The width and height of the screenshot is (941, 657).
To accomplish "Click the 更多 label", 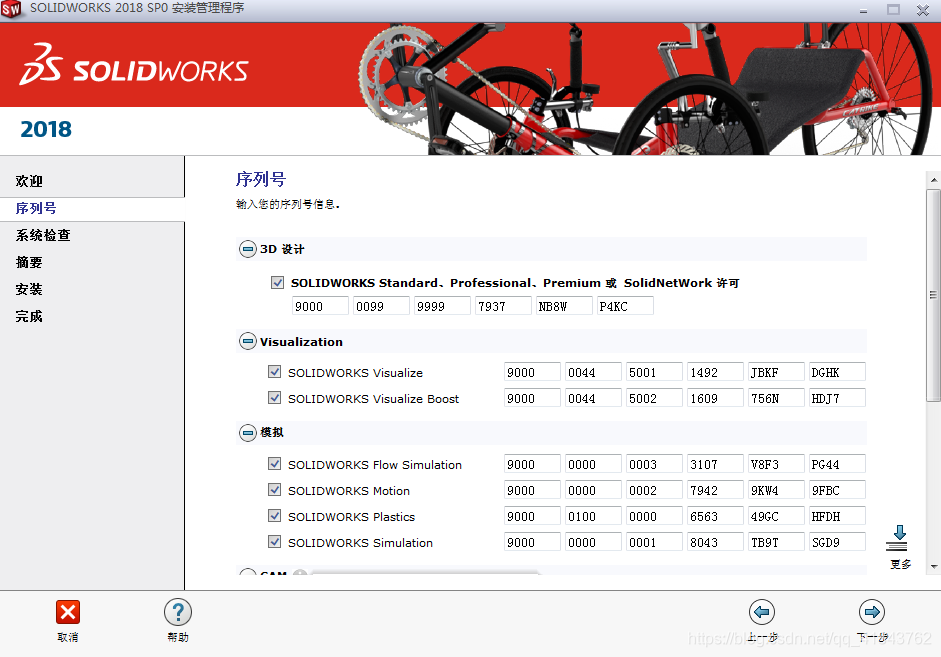I will tap(901, 564).
